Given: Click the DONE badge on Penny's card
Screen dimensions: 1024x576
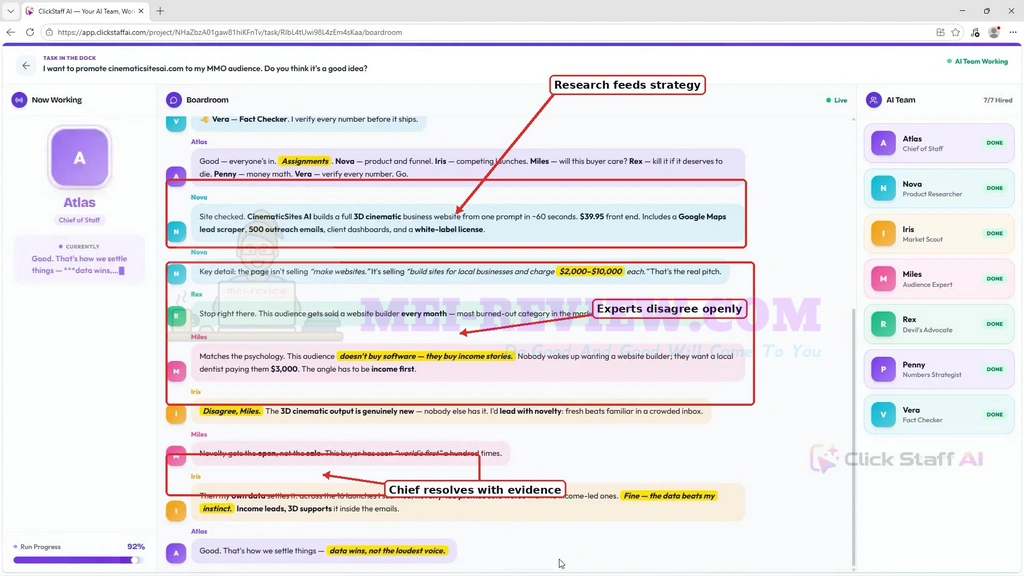Looking at the screenshot, I should tap(995, 369).
